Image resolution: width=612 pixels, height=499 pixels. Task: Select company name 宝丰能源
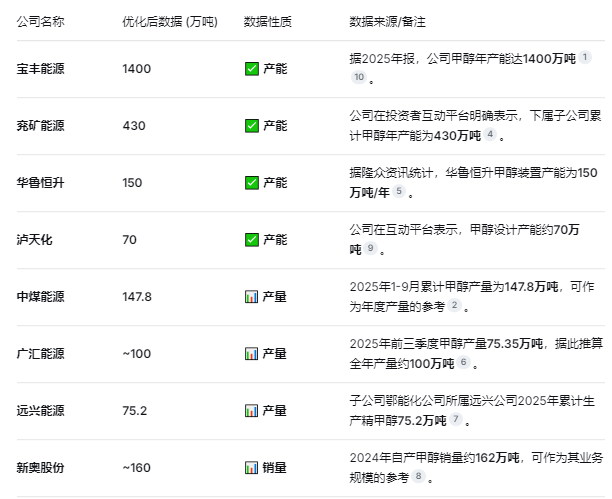(40, 69)
